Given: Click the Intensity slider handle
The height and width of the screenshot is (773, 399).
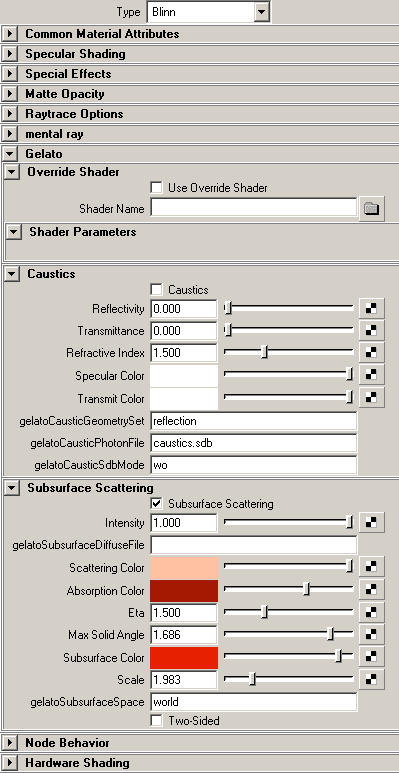Looking at the screenshot, I should (350, 522).
